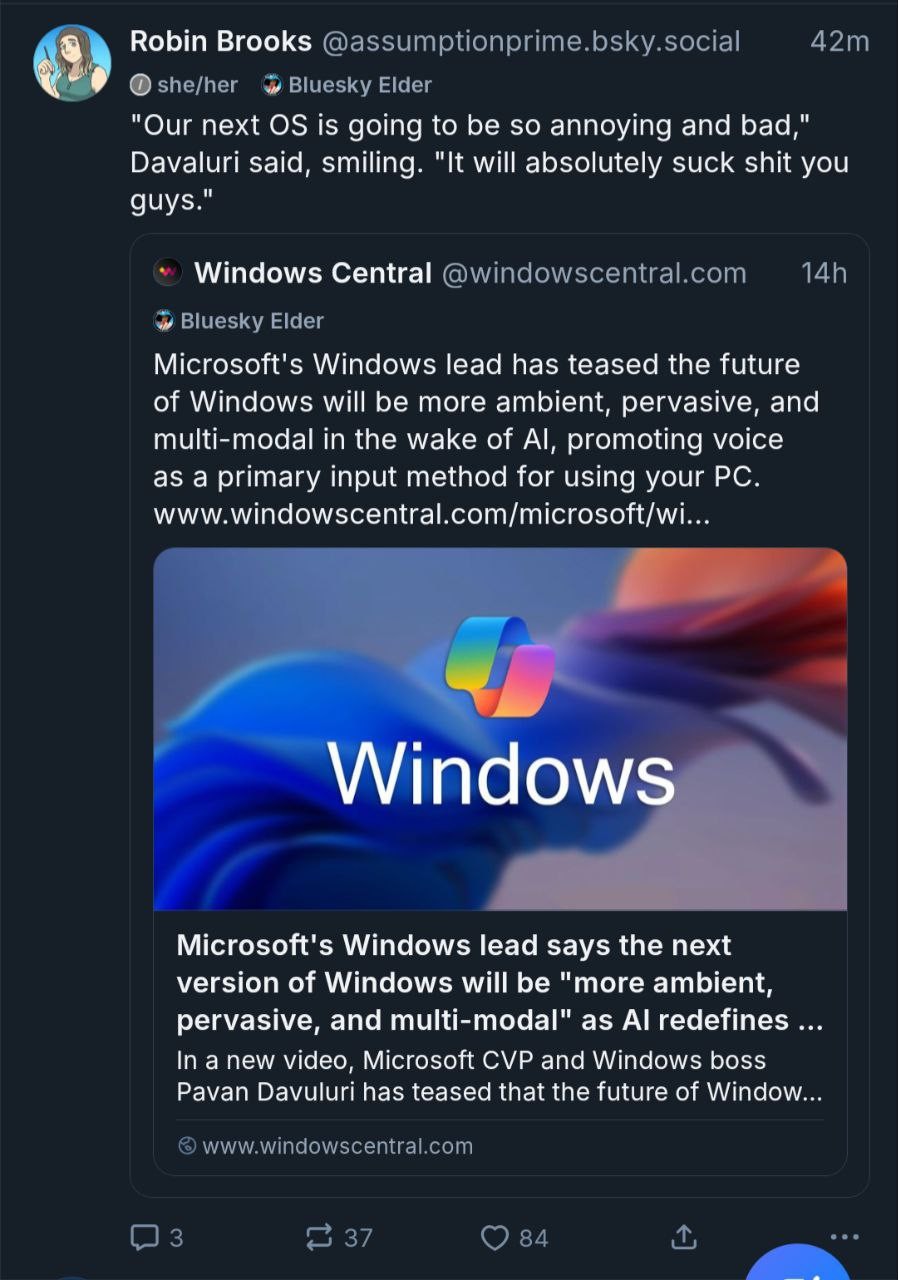Repost this post using the arrows icon
This screenshot has height=1280, width=898.
tap(318, 1237)
